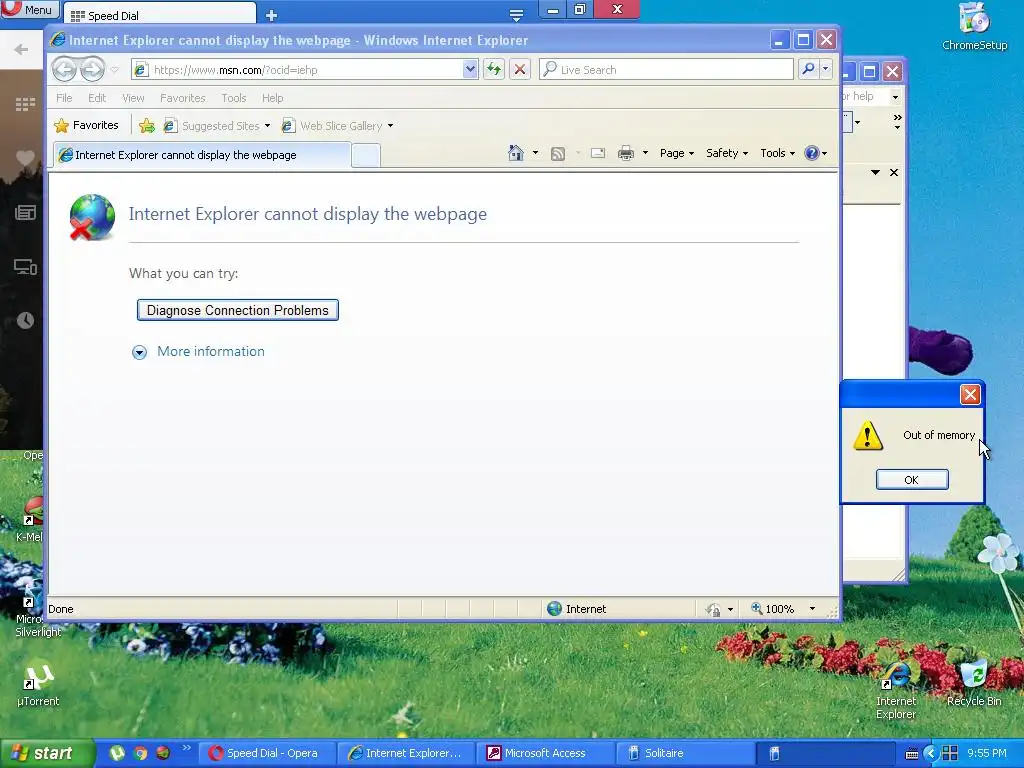Image resolution: width=1024 pixels, height=768 pixels.
Task: Open the Page command bar menu
Action: (x=677, y=153)
